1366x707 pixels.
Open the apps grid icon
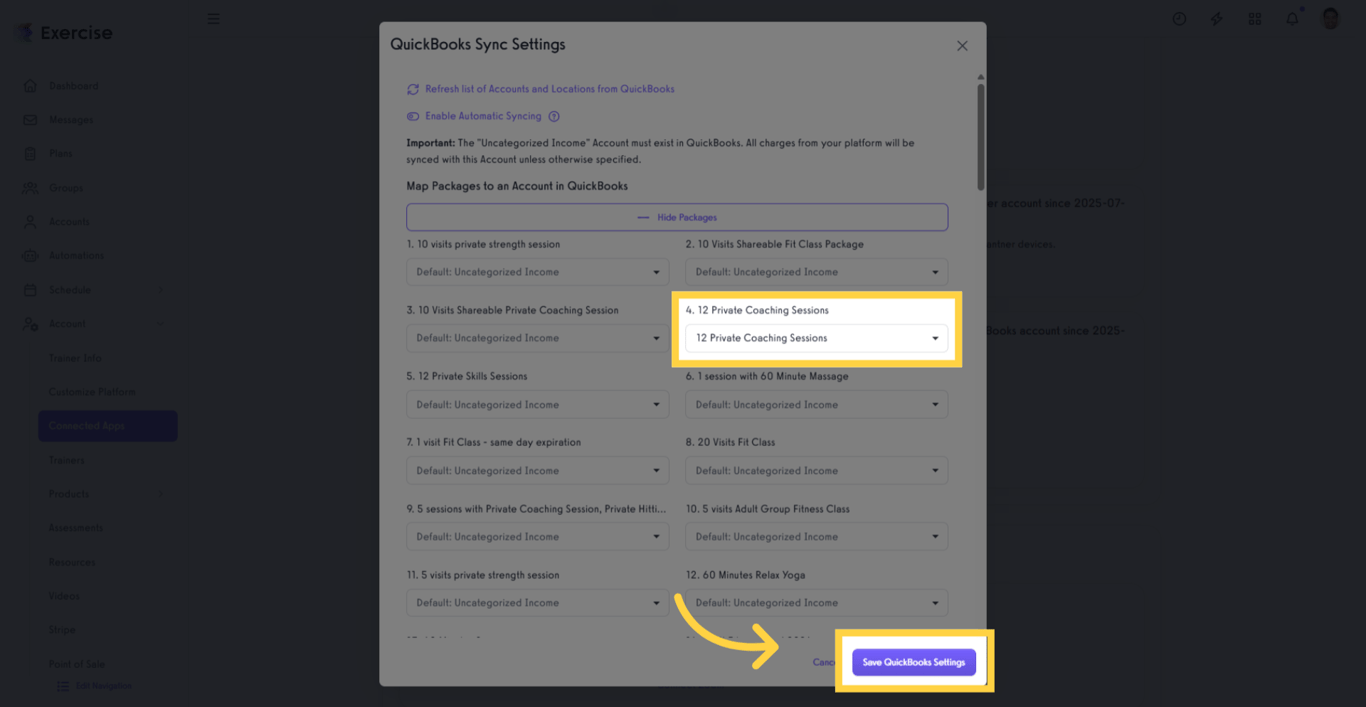point(1255,19)
